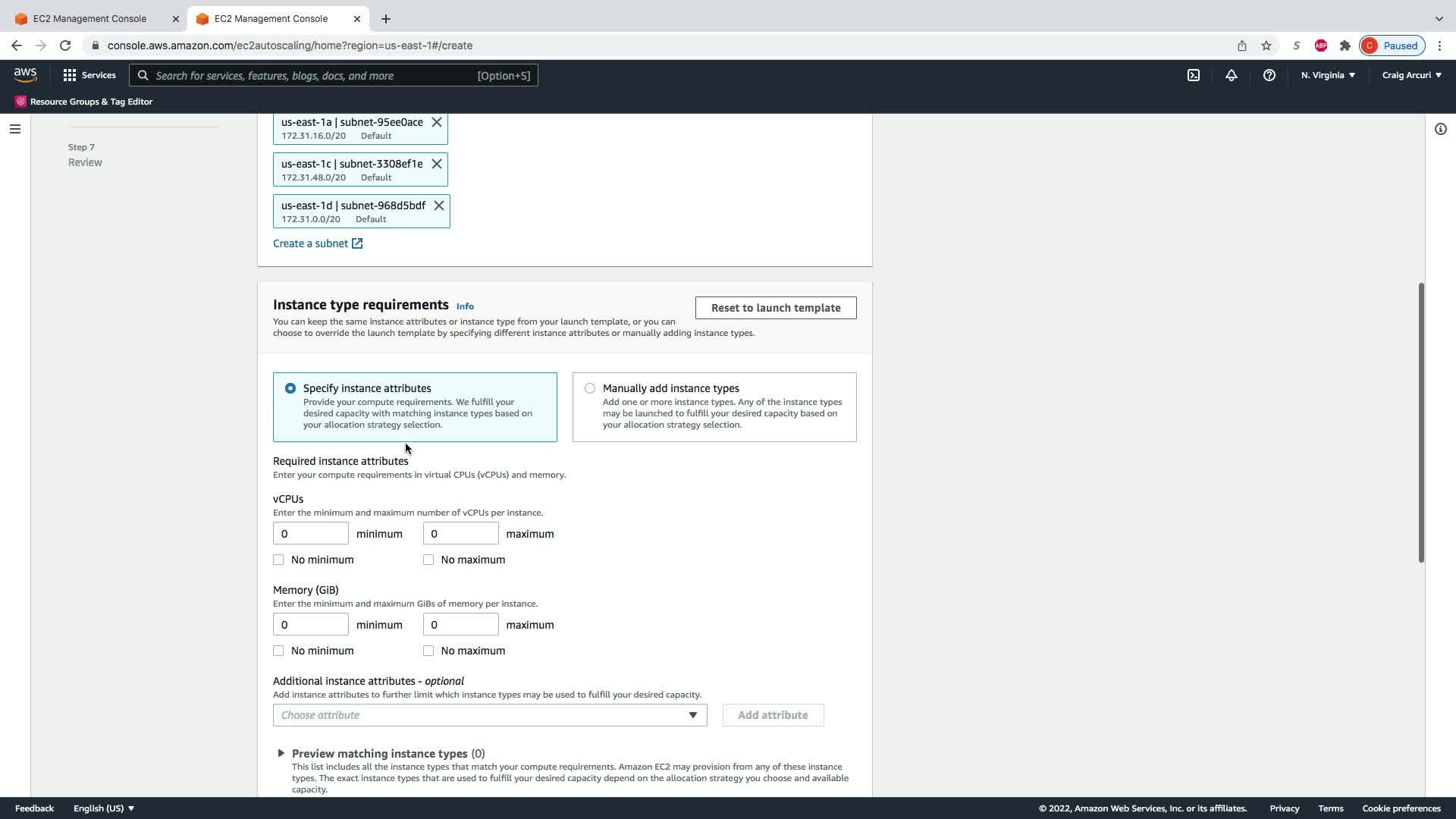Open Choose attribute dropdown
Image resolution: width=1456 pixels, height=819 pixels.
click(490, 715)
